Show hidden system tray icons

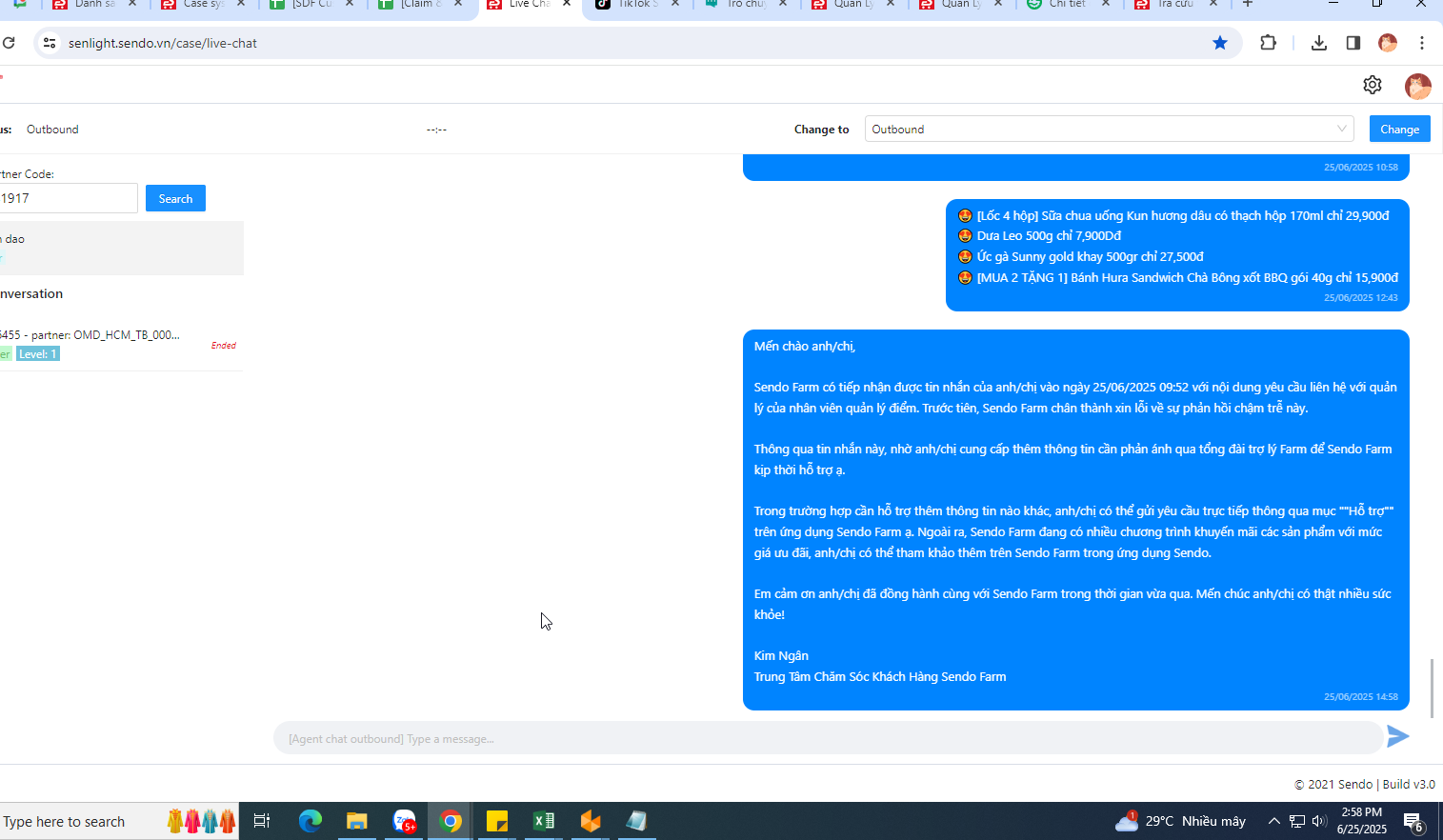pos(1273,821)
